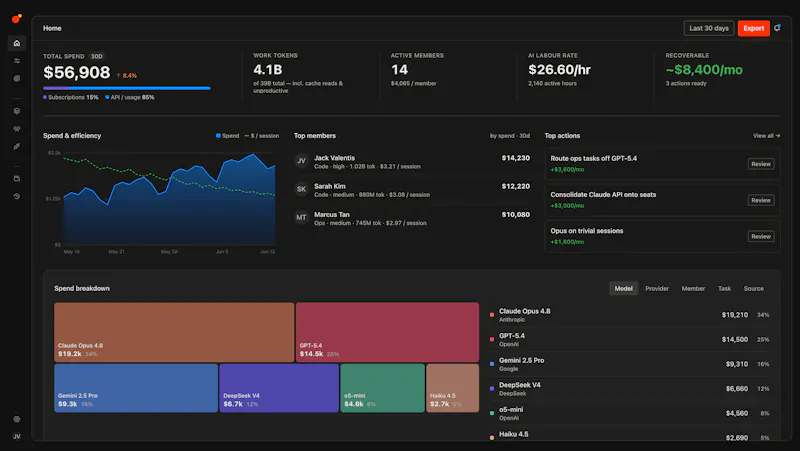Click the target goals icon in sidebar
Image resolution: width=800 pixels, height=451 pixels.
(x=17, y=79)
